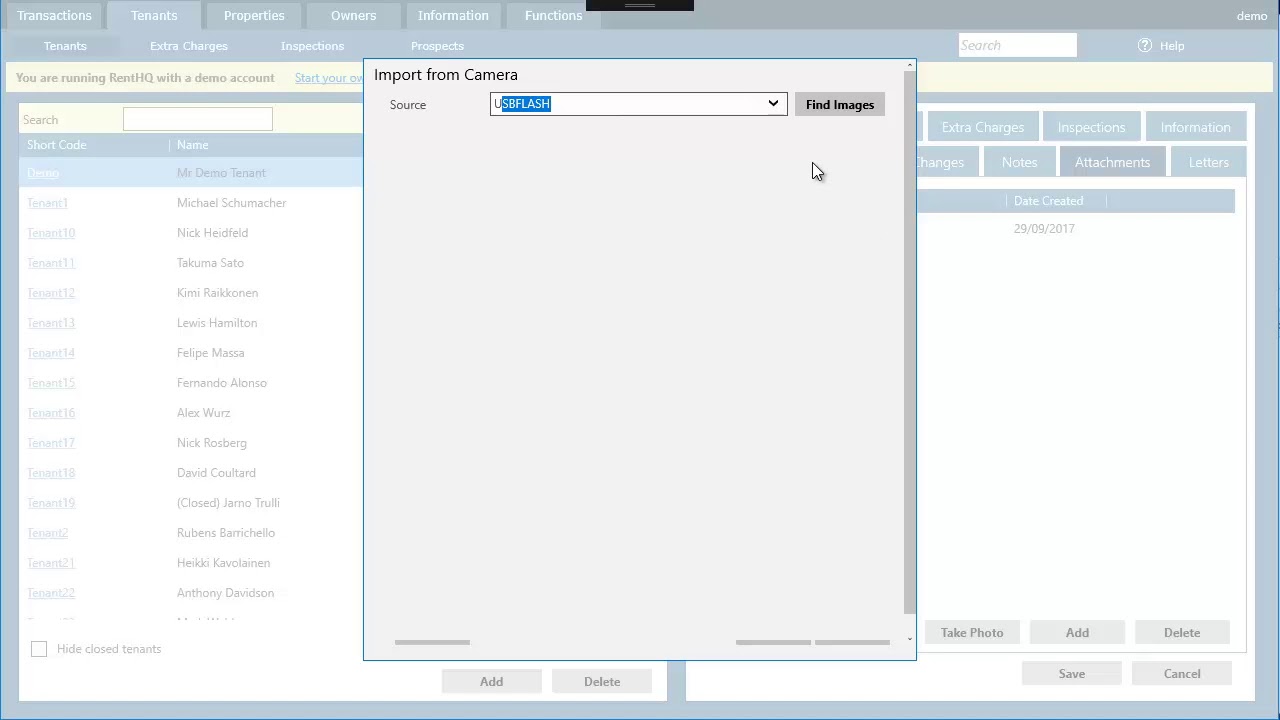Sort by Name column header
Viewport: 1280px width, 720px height.
point(193,145)
